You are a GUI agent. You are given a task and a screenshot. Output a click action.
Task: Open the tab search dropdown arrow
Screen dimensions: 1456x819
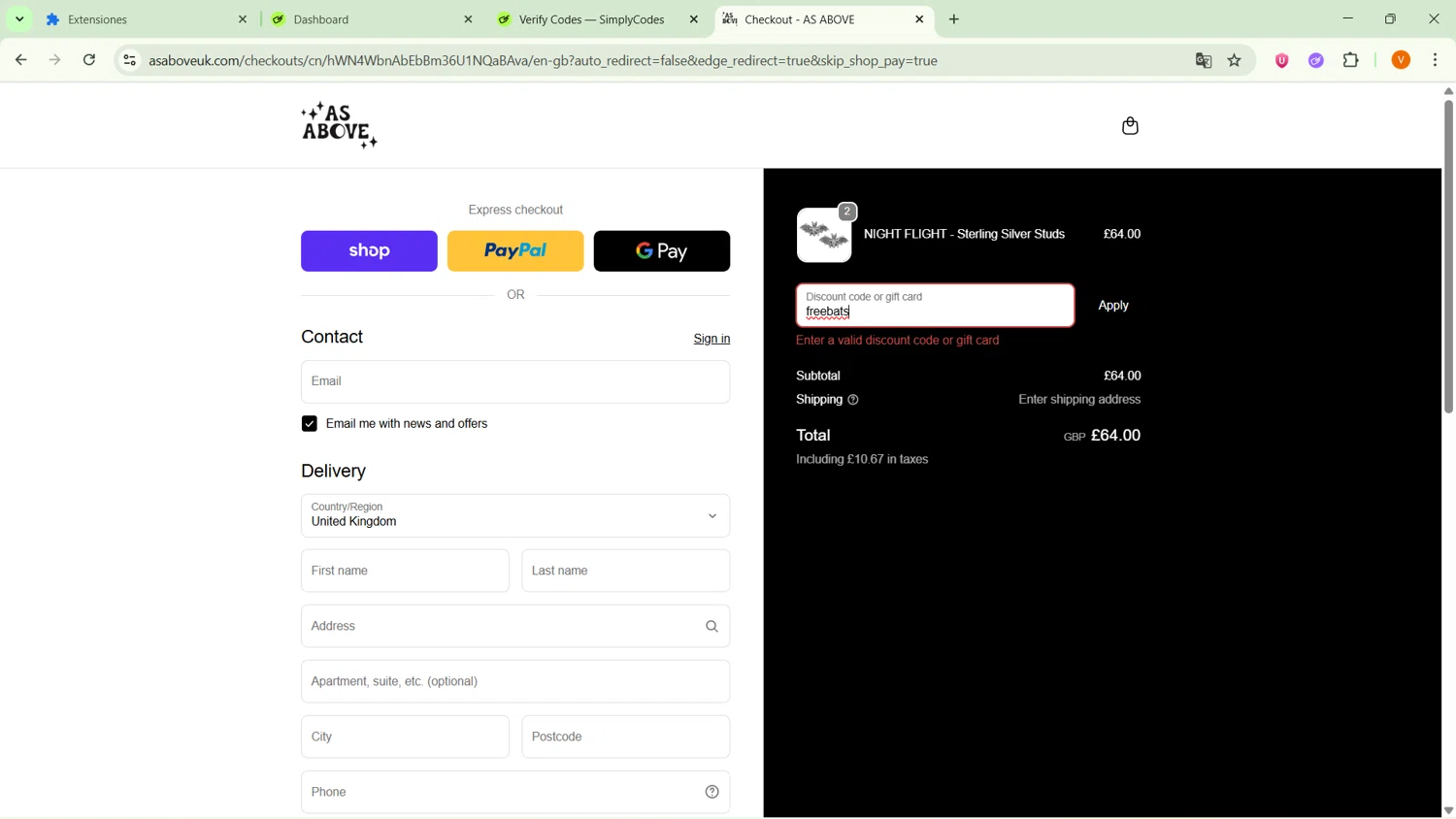19,19
